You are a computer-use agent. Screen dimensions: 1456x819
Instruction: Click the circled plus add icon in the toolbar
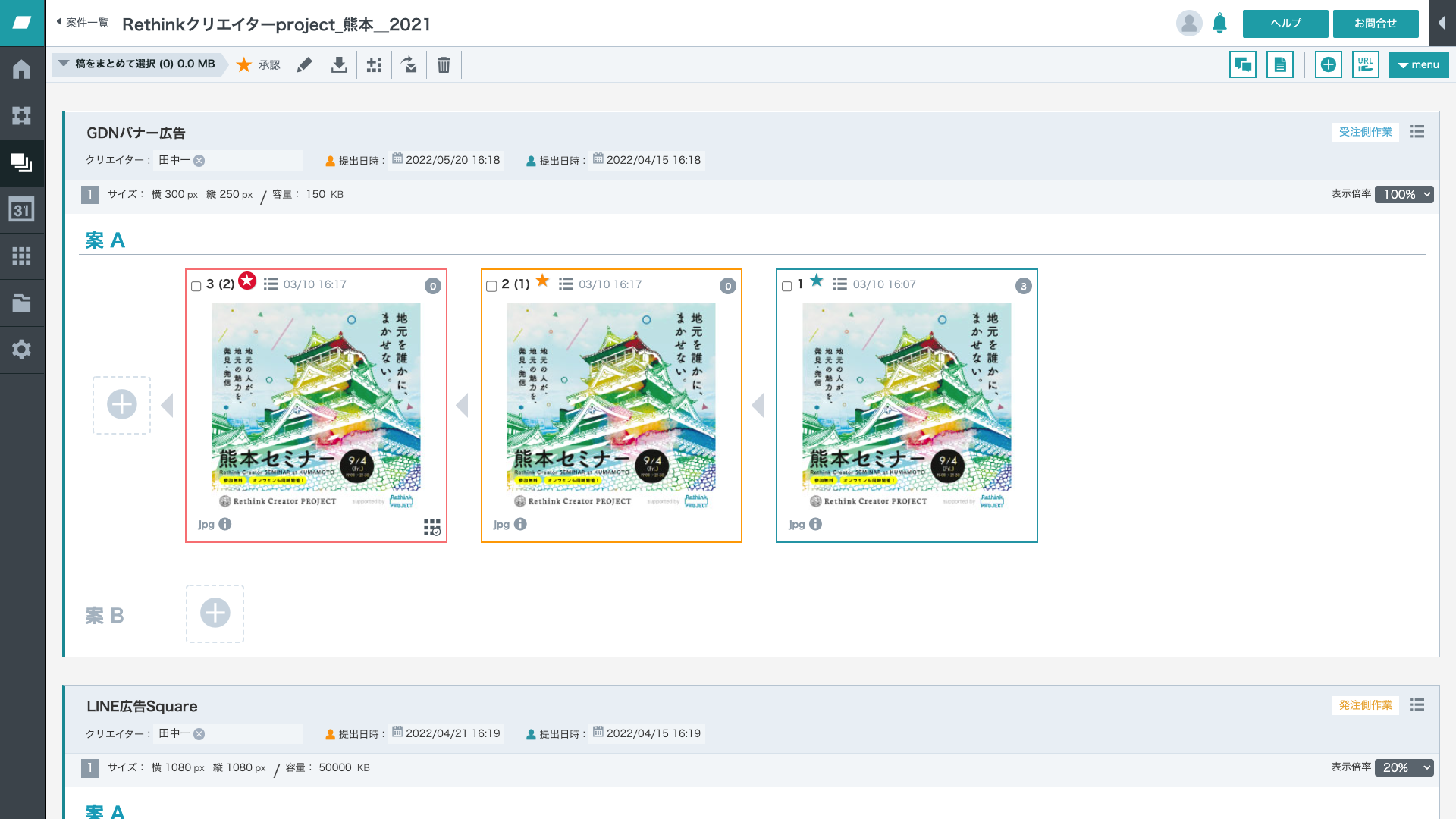click(1328, 64)
